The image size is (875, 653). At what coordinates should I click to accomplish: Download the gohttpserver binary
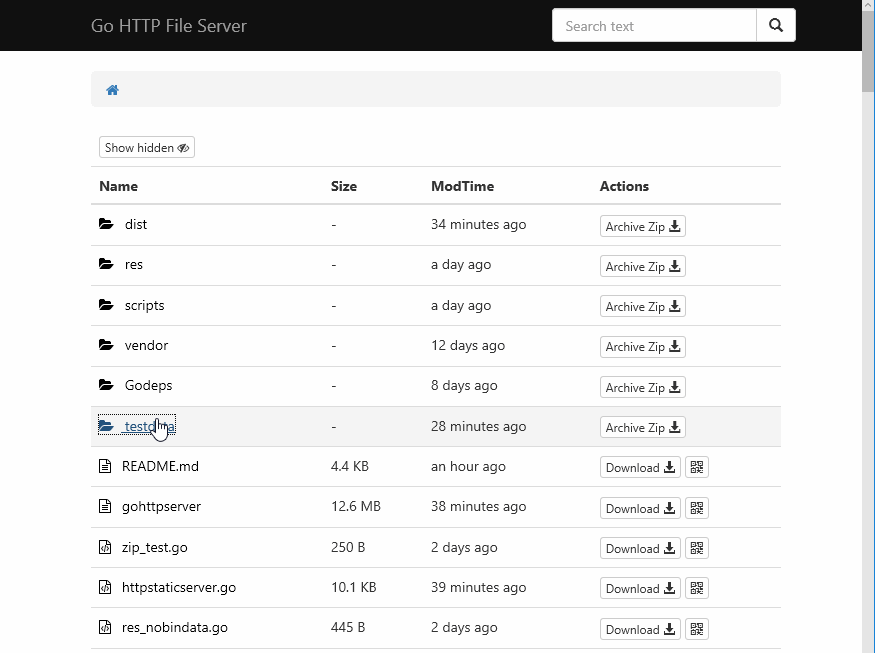pyautogui.click(x=639, y=508)
